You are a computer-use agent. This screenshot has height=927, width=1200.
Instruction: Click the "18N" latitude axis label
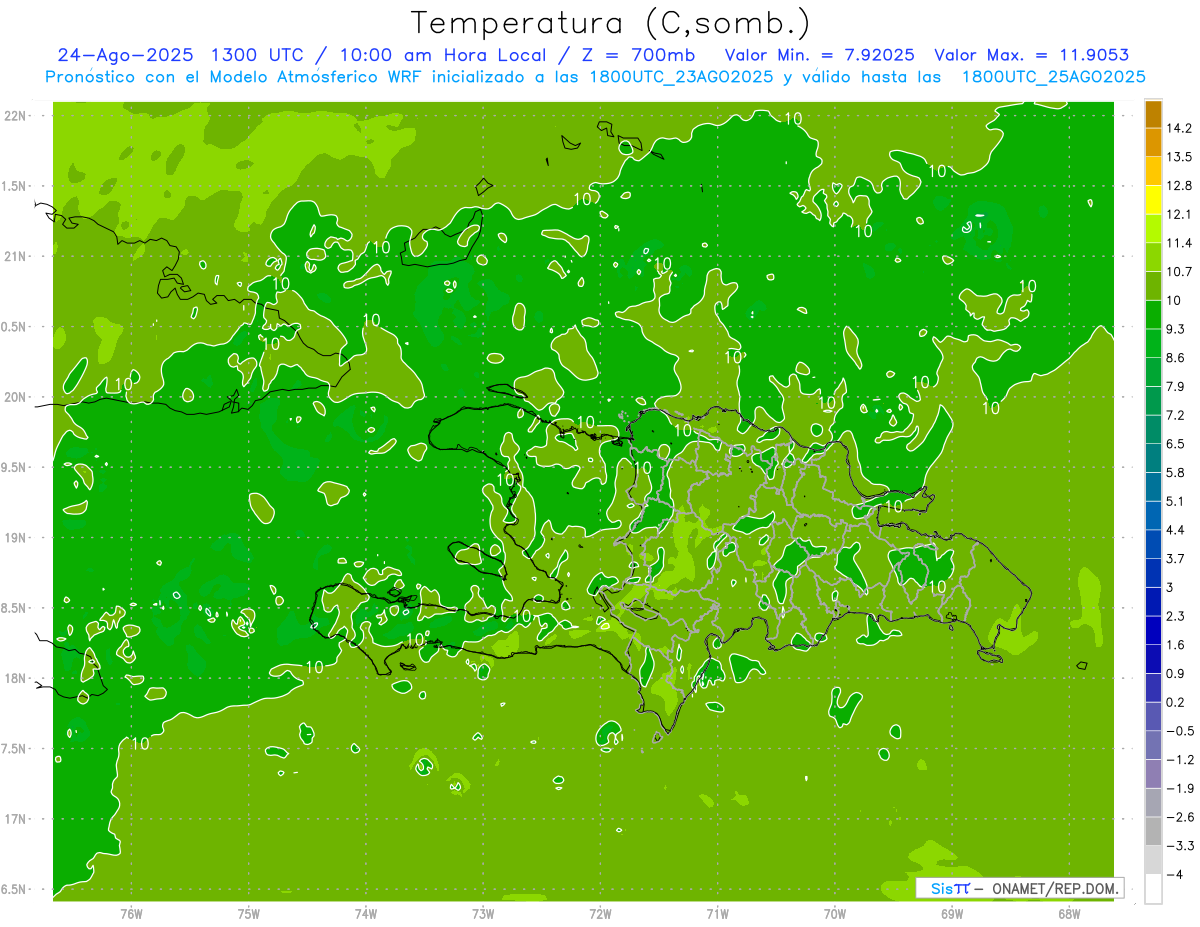[x=17, y=678]
